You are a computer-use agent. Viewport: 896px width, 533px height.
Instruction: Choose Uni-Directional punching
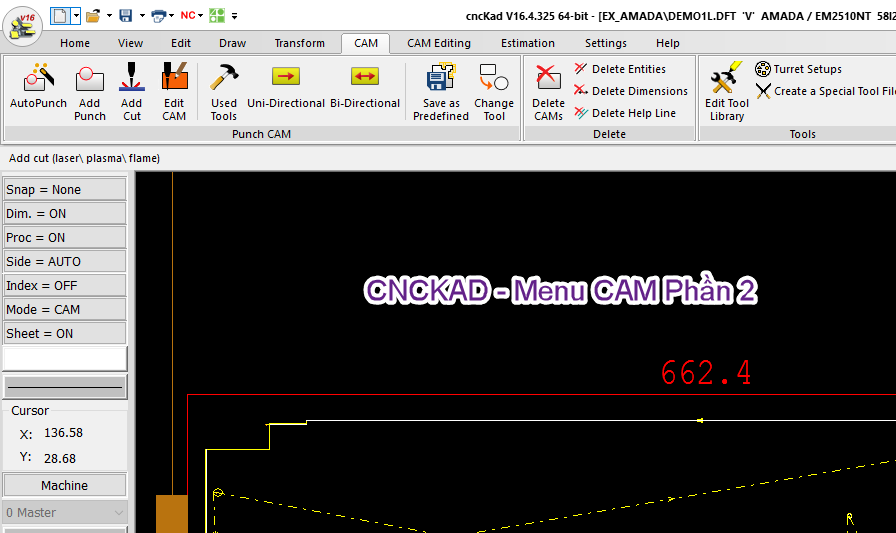[286, 86]
